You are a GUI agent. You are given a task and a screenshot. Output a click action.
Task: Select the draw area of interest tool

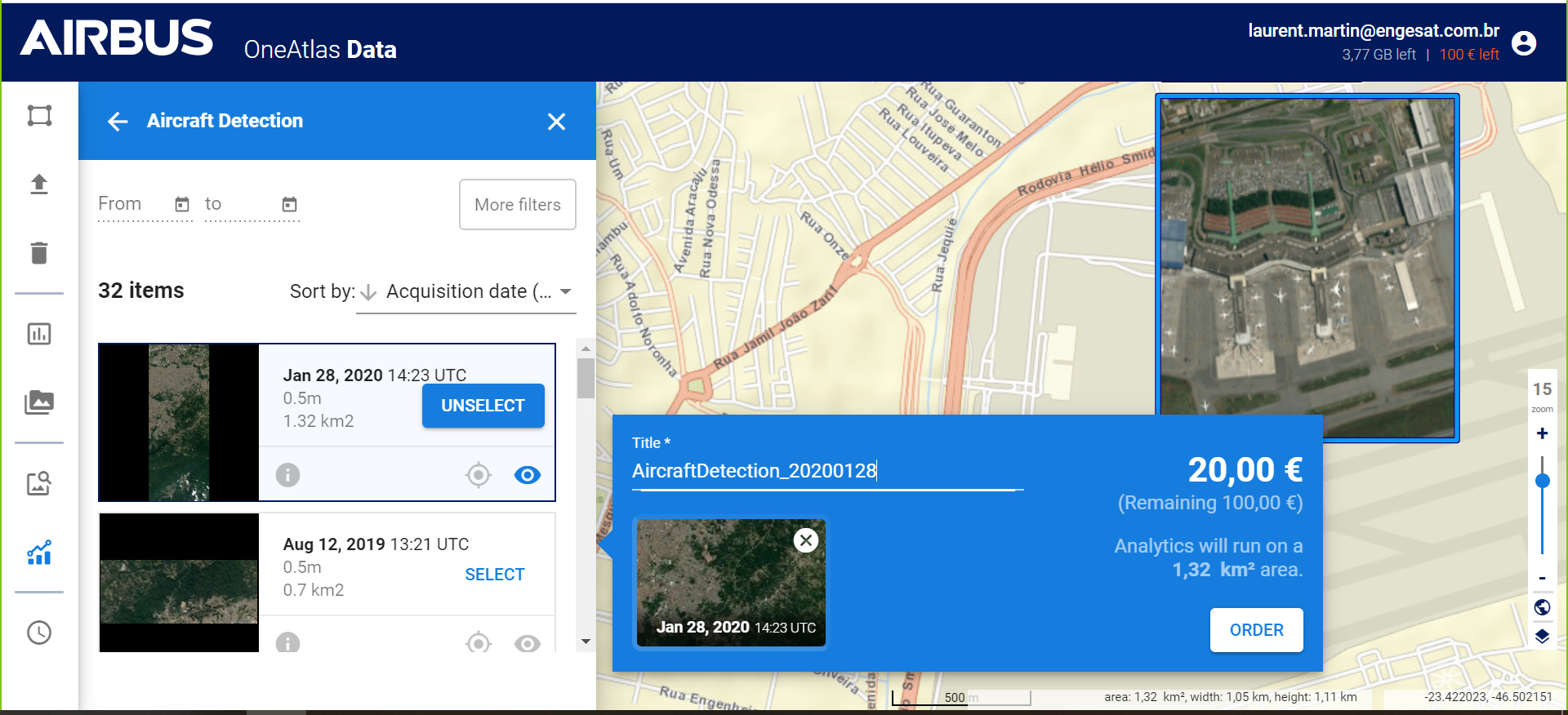pos(39,116)
